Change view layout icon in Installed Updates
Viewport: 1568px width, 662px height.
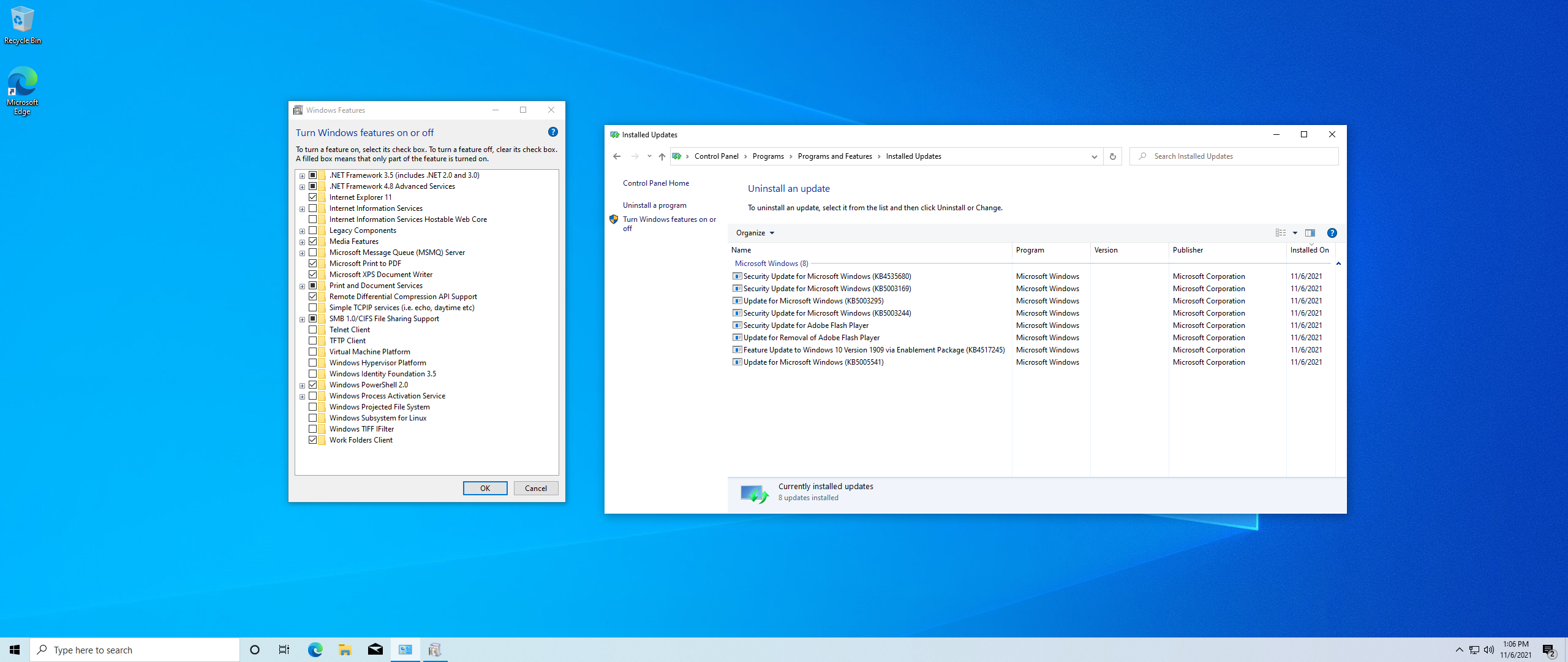1281,233
